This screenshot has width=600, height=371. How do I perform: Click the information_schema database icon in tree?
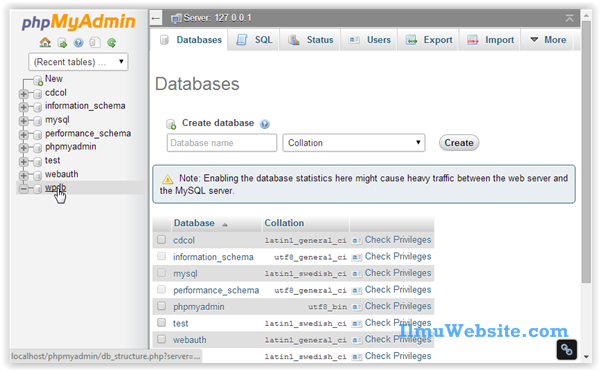[37, 107]
